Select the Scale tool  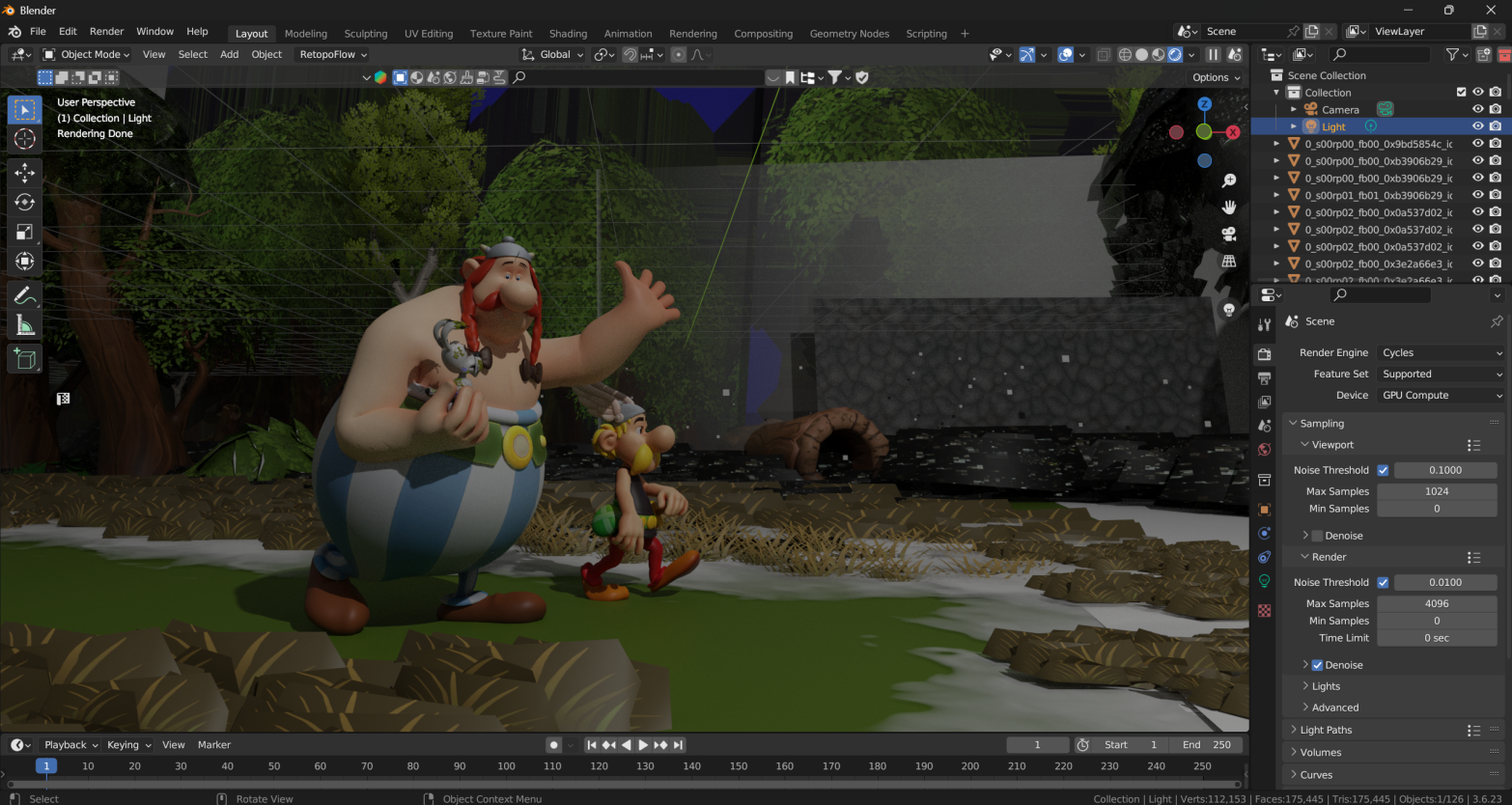[25, 232]
